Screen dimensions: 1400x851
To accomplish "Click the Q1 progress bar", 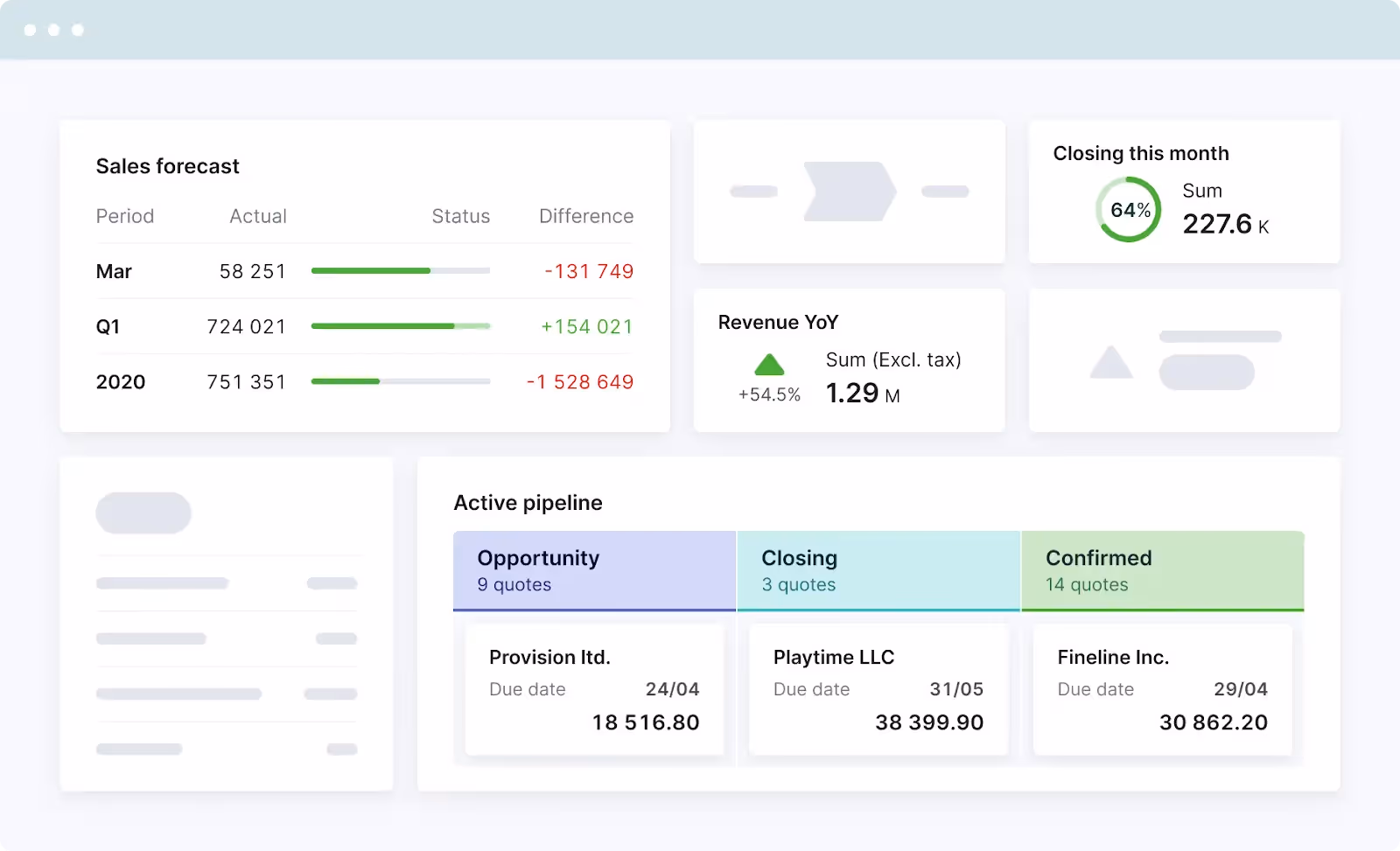I will [x=400, y=326].
